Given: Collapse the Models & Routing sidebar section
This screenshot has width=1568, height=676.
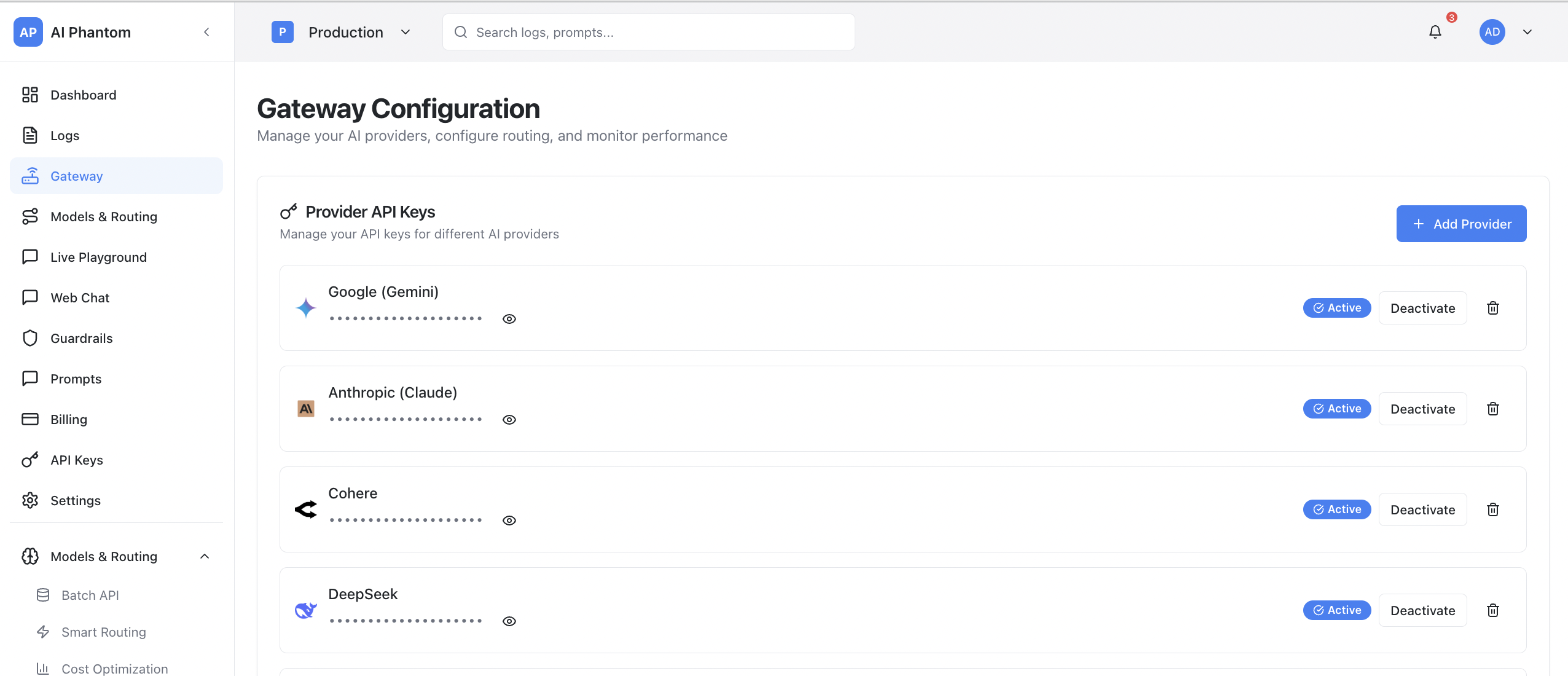Looking at the screenshot, I should [x=205, y=556].
